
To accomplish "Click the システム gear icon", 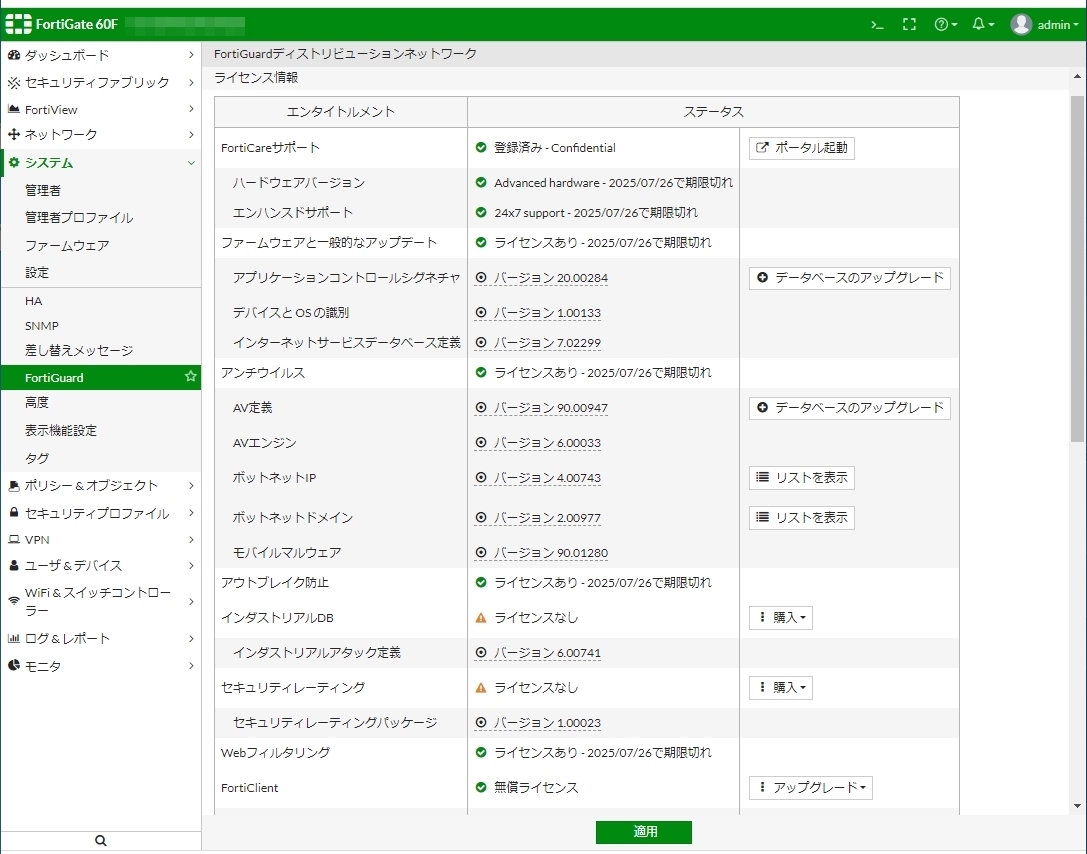I will pyautogui.click(x=13, y=162).
